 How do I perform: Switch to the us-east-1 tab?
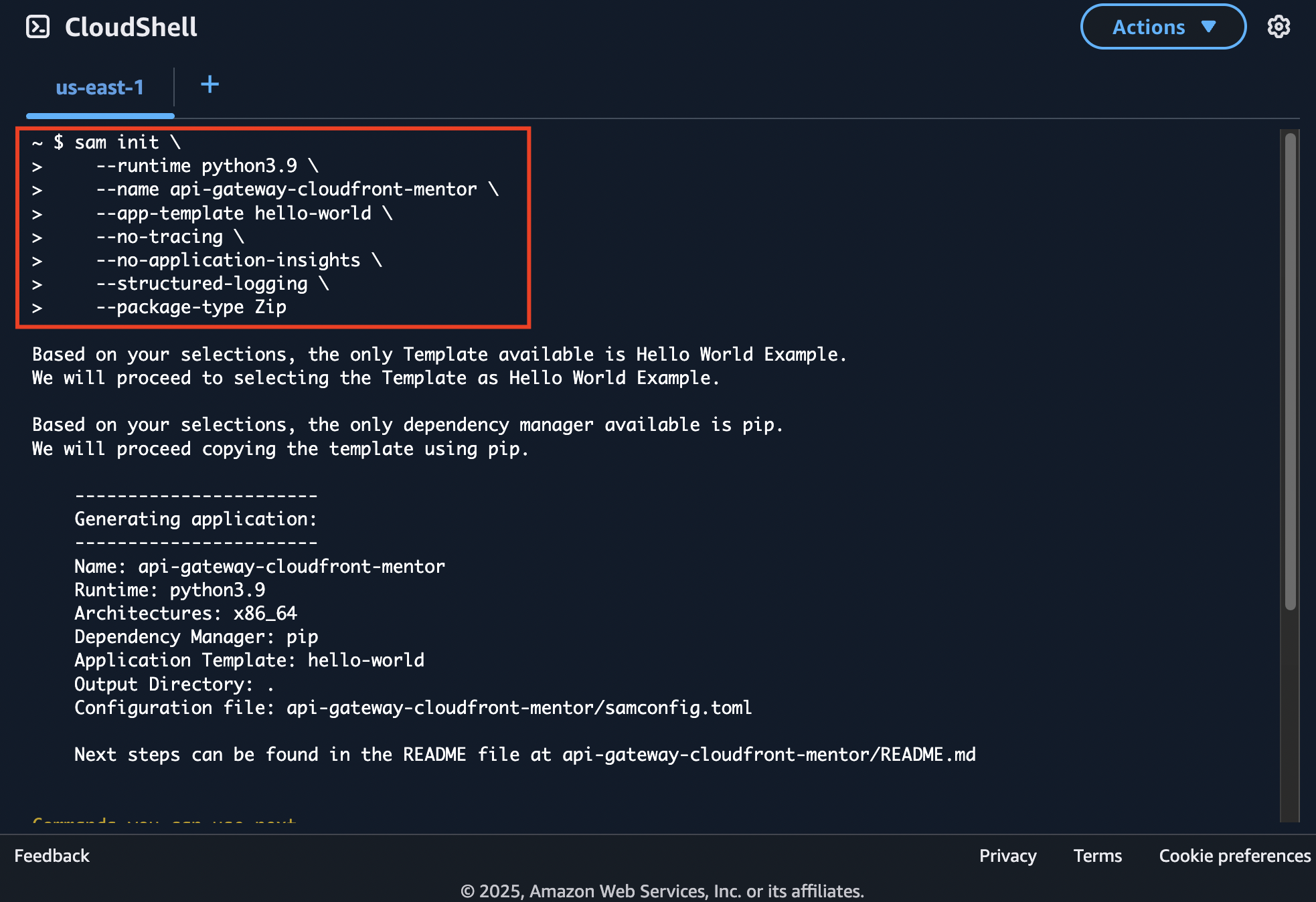click(100, 88)
